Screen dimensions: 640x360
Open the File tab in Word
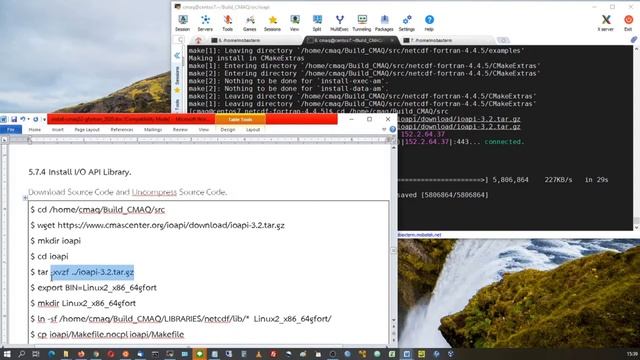11,129
